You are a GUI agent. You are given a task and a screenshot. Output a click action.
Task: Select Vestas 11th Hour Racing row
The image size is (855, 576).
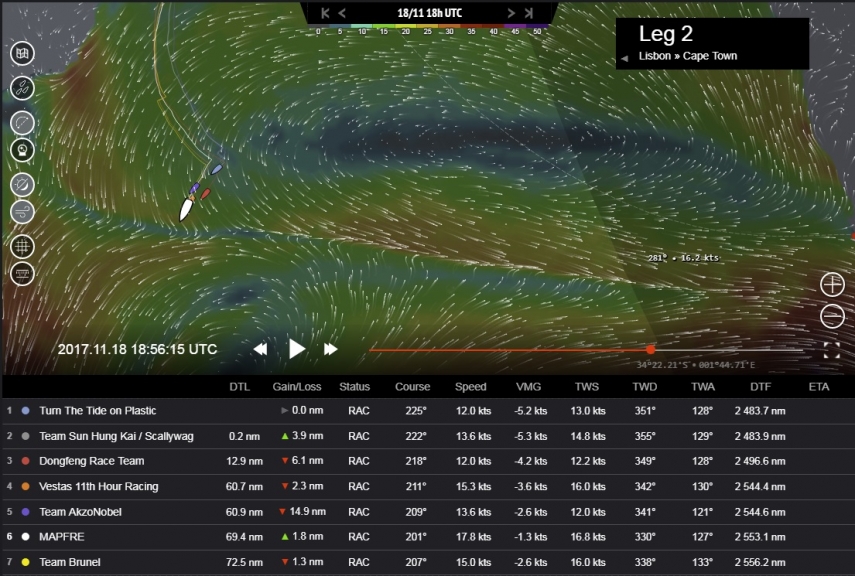point(428,487)
